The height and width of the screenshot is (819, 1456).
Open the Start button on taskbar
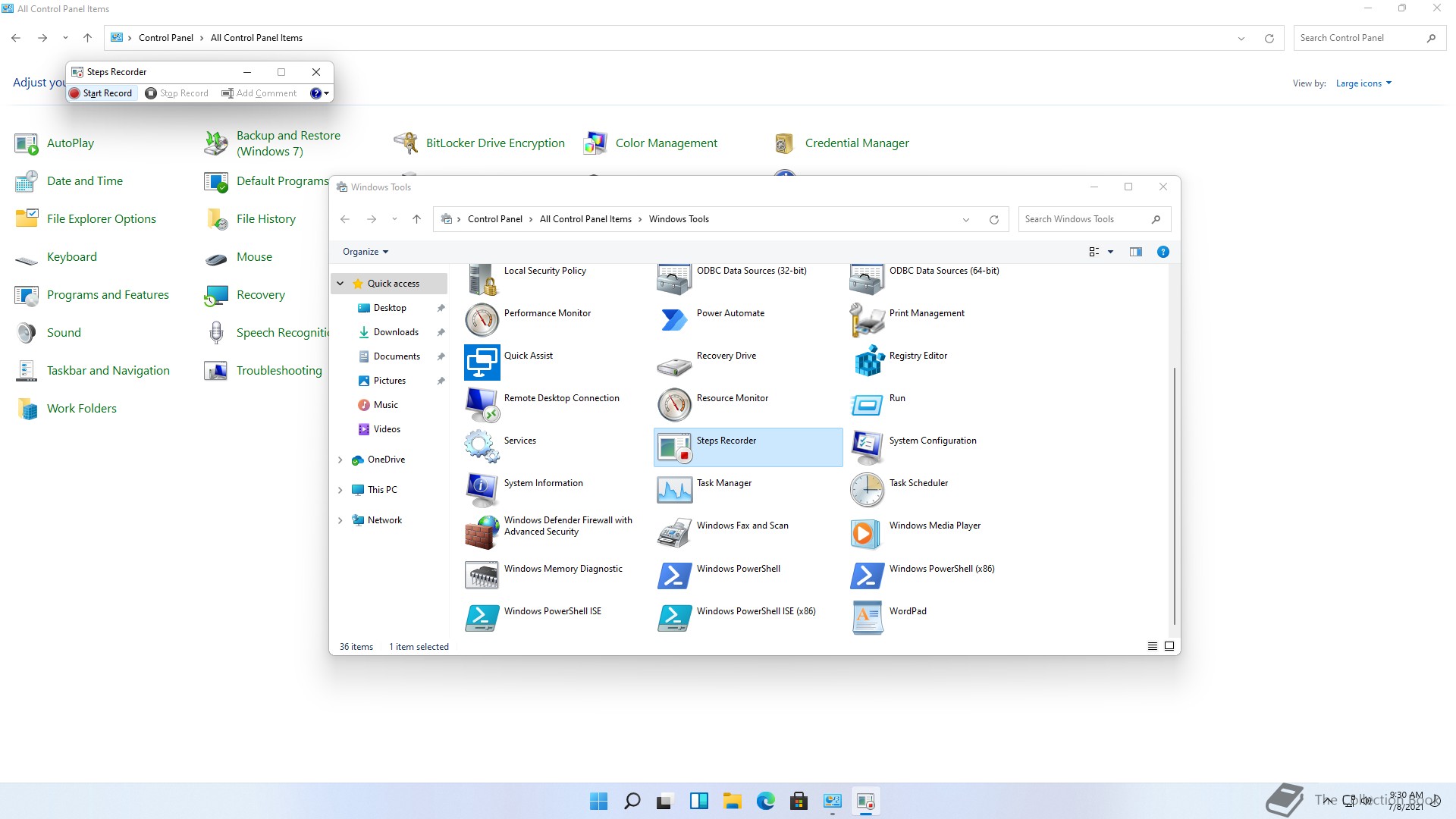[x=598, y=802]
